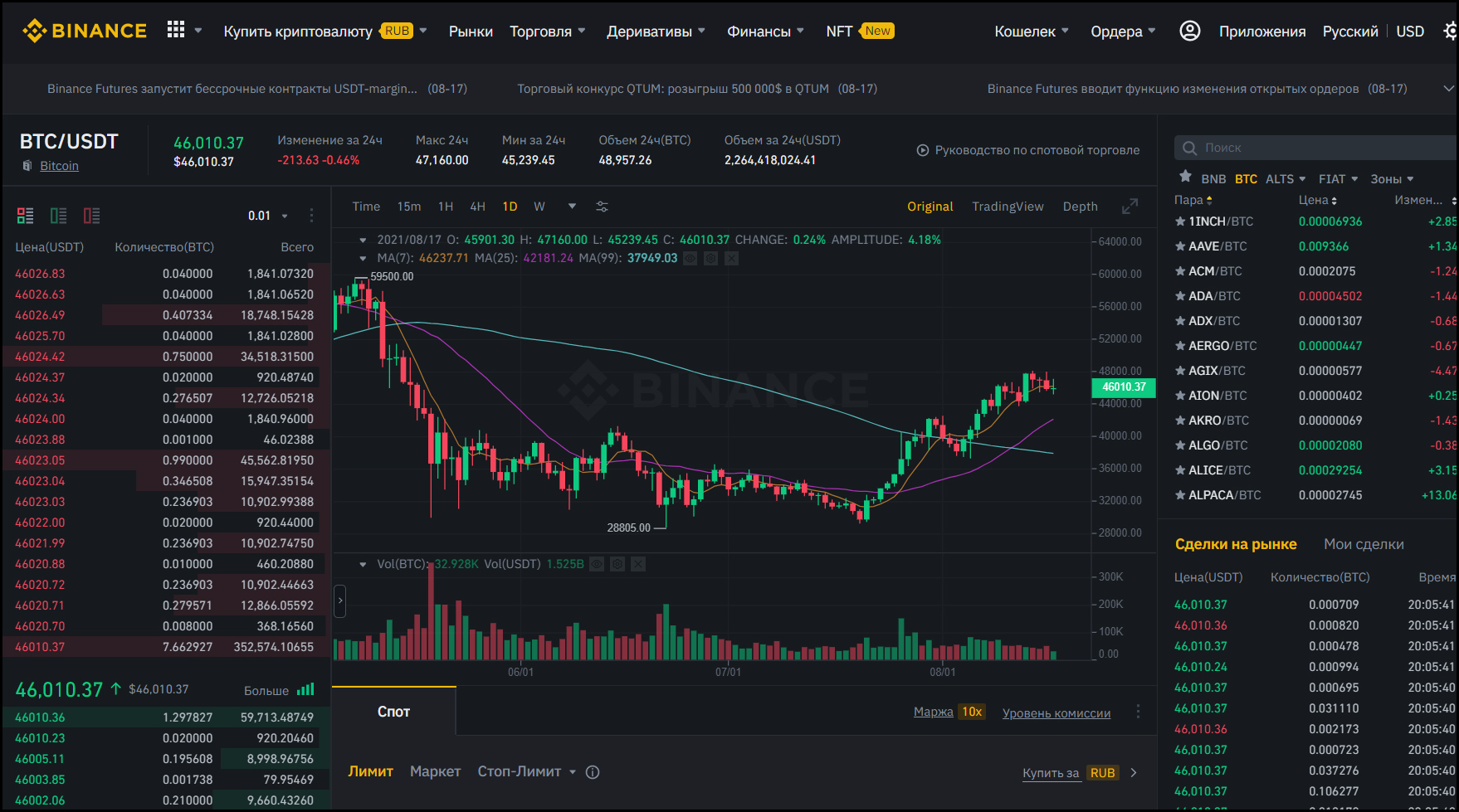Favorite the 1INCH/BTC pair star

[x=1180, y=221]
